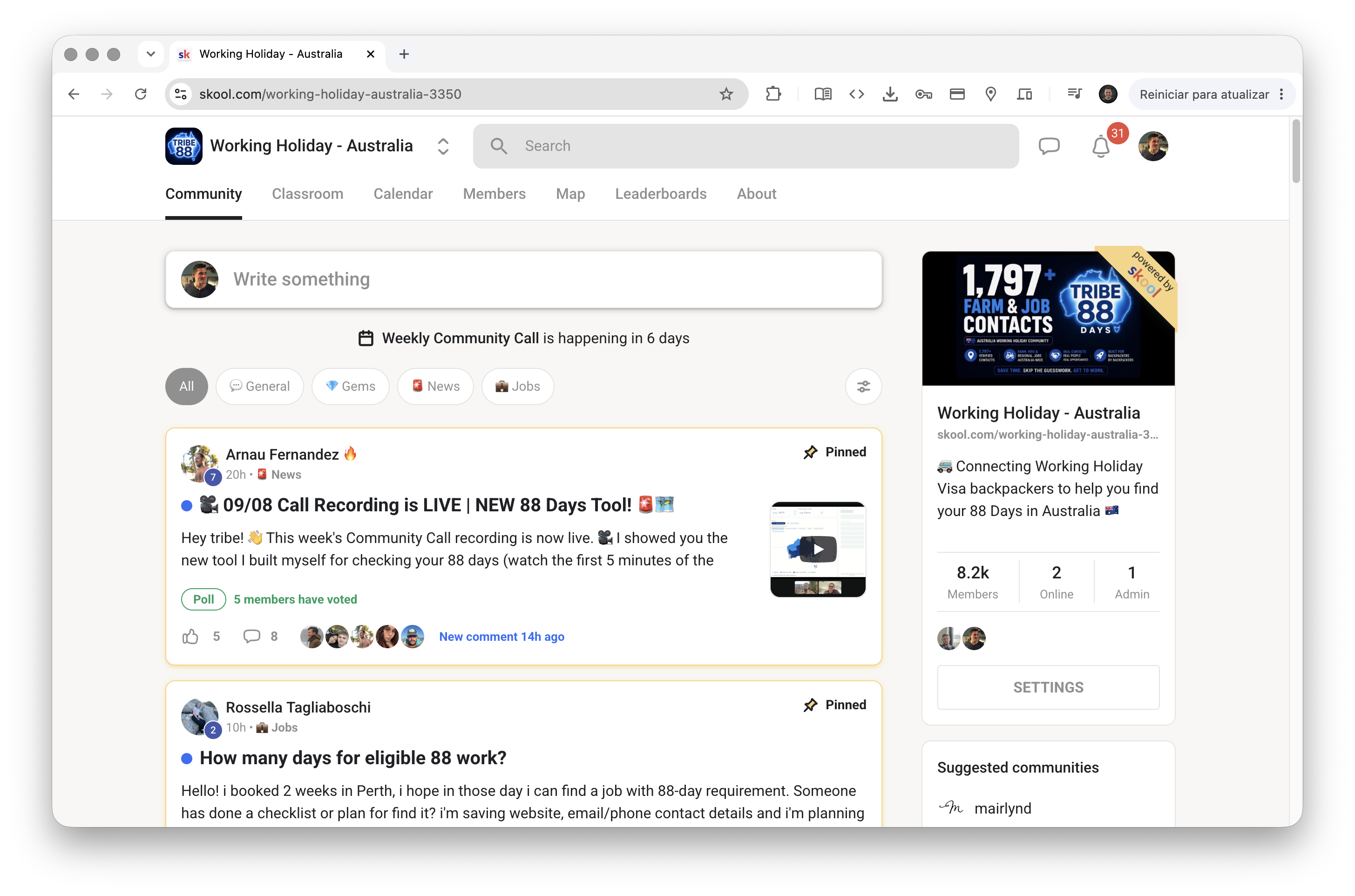Expand the community switcher arrows

443,146
